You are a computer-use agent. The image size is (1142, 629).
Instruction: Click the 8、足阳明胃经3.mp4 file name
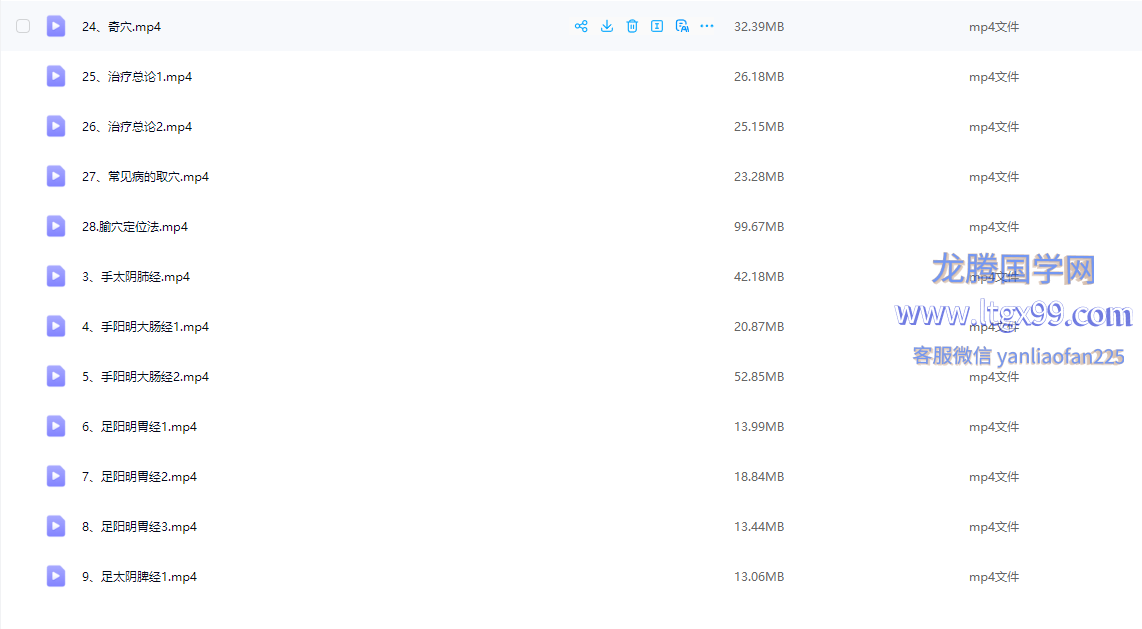pyautogui.click(x=139, y=527)
